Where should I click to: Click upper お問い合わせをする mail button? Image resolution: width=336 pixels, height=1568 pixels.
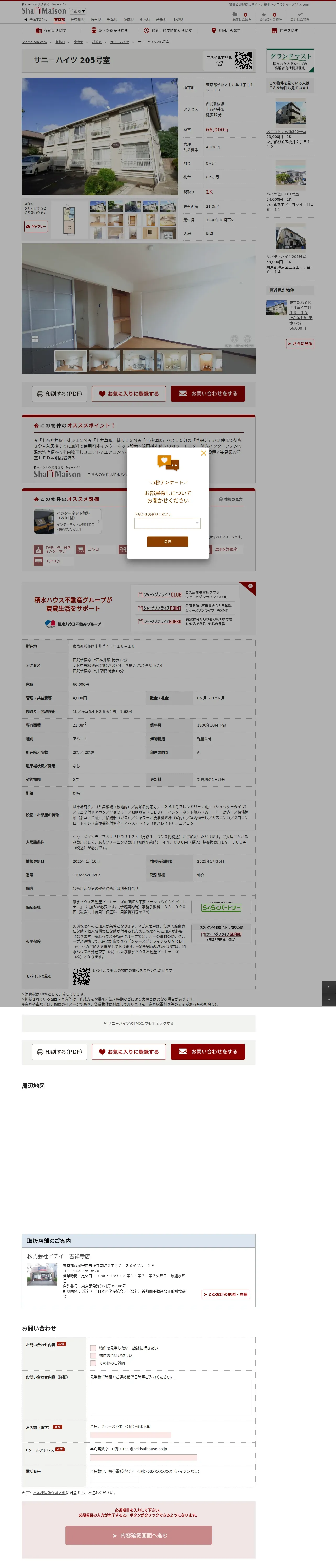tap(208, 394)
